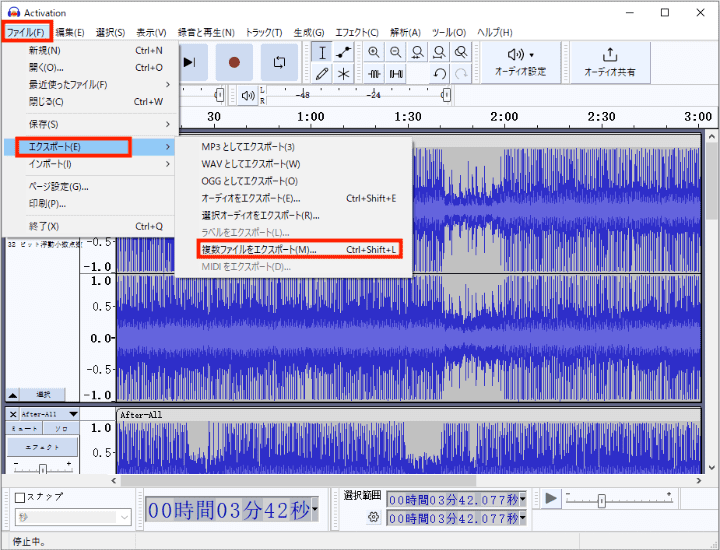Click the Redo arrow icon
The height and width of the screenshot is (550, 720).
(461, 73)
